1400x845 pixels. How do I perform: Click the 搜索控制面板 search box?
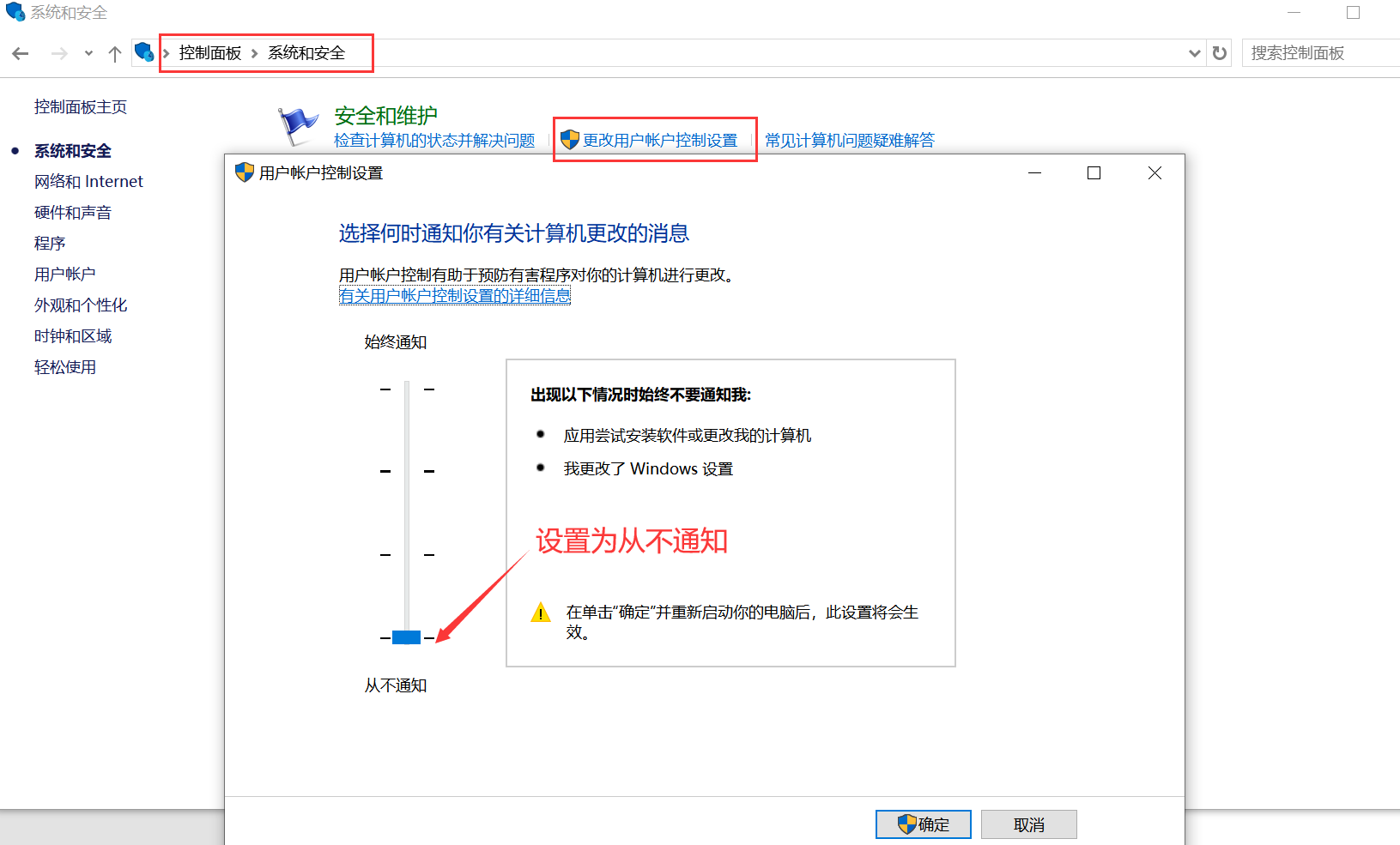coord(1318,53)
